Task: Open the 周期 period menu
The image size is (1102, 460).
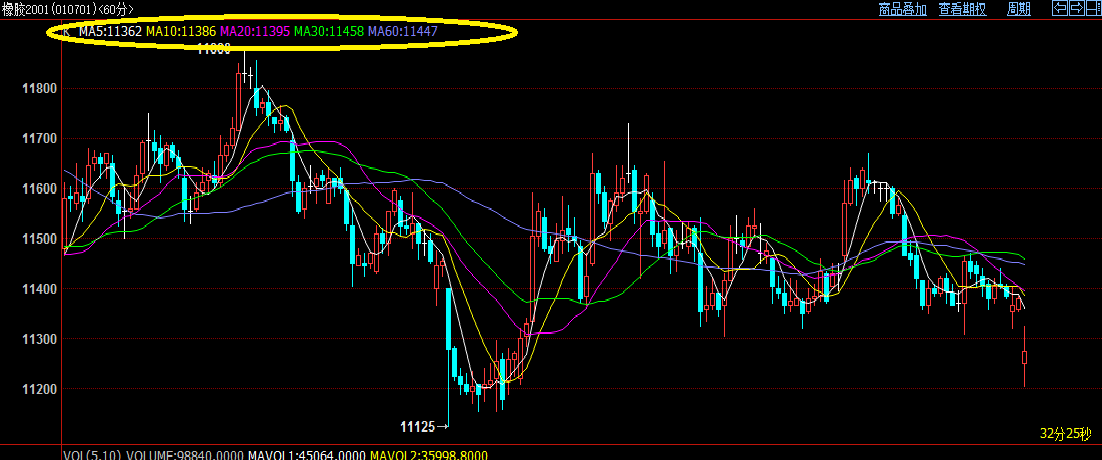Action: (1019, 10)
